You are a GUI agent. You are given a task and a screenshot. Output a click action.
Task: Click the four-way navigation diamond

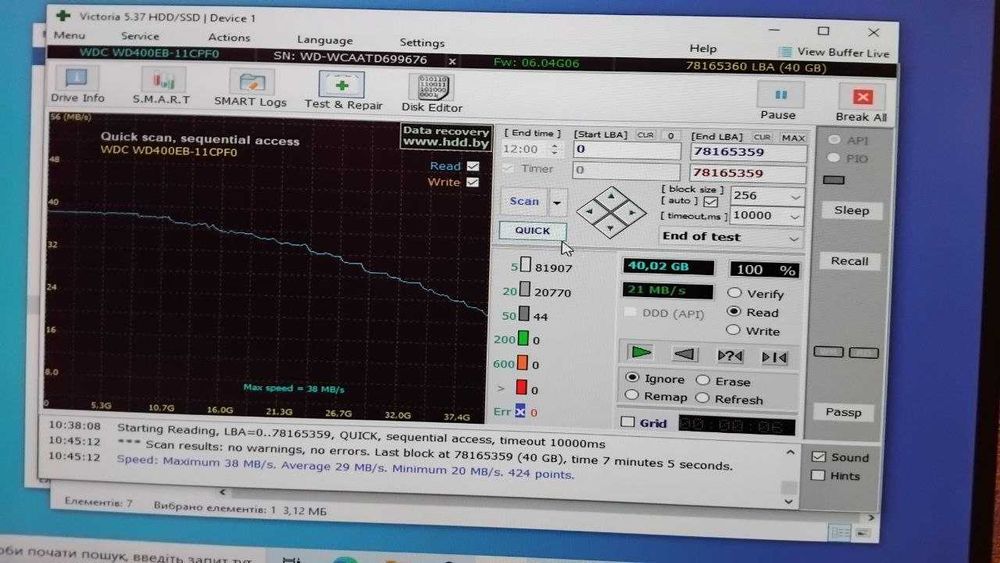click(x=610, y=212)
